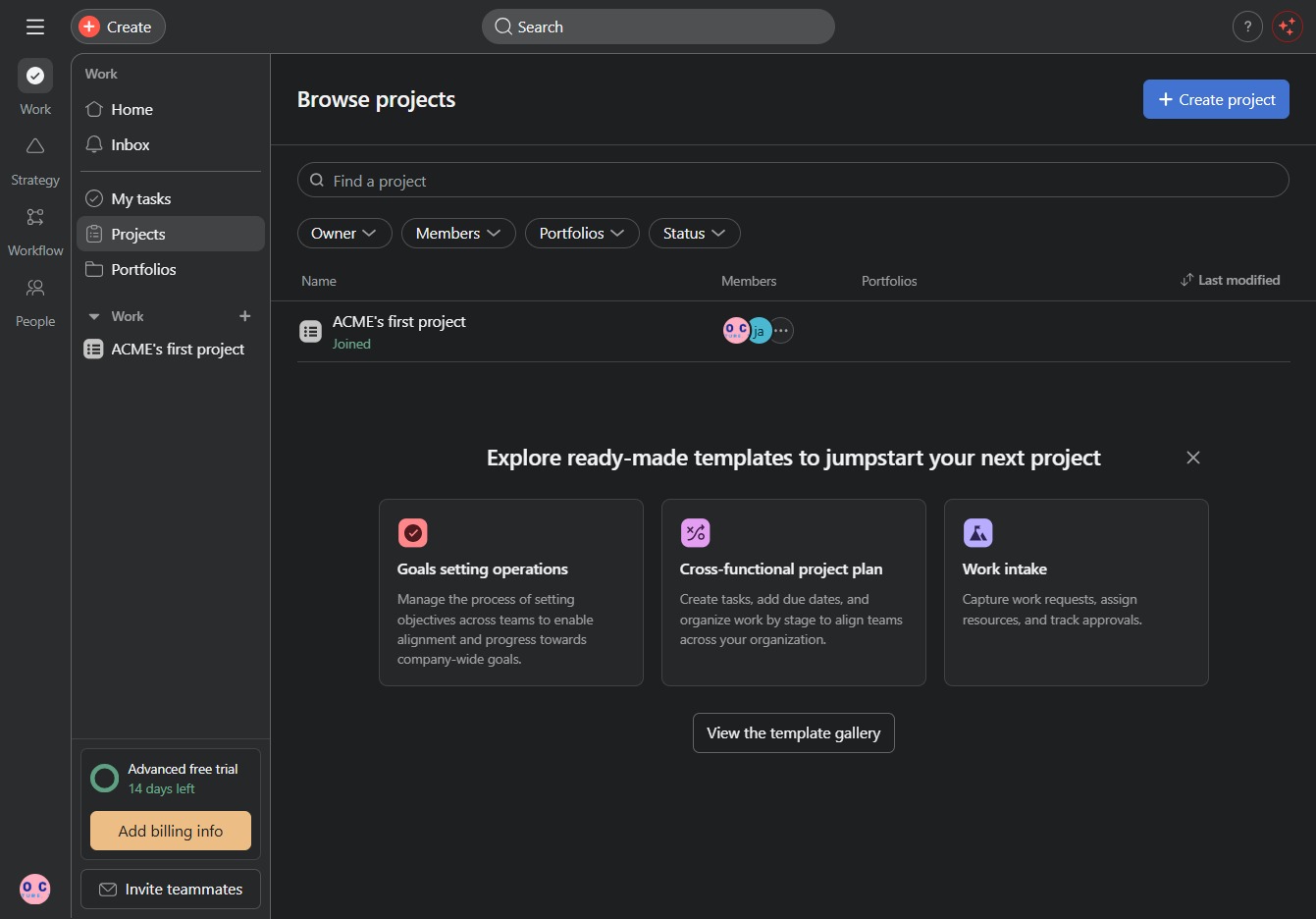The width and height of the screenshot is (1316, 919).
Task: Open the Strategy triangle icon
Action: coord(35,146)
